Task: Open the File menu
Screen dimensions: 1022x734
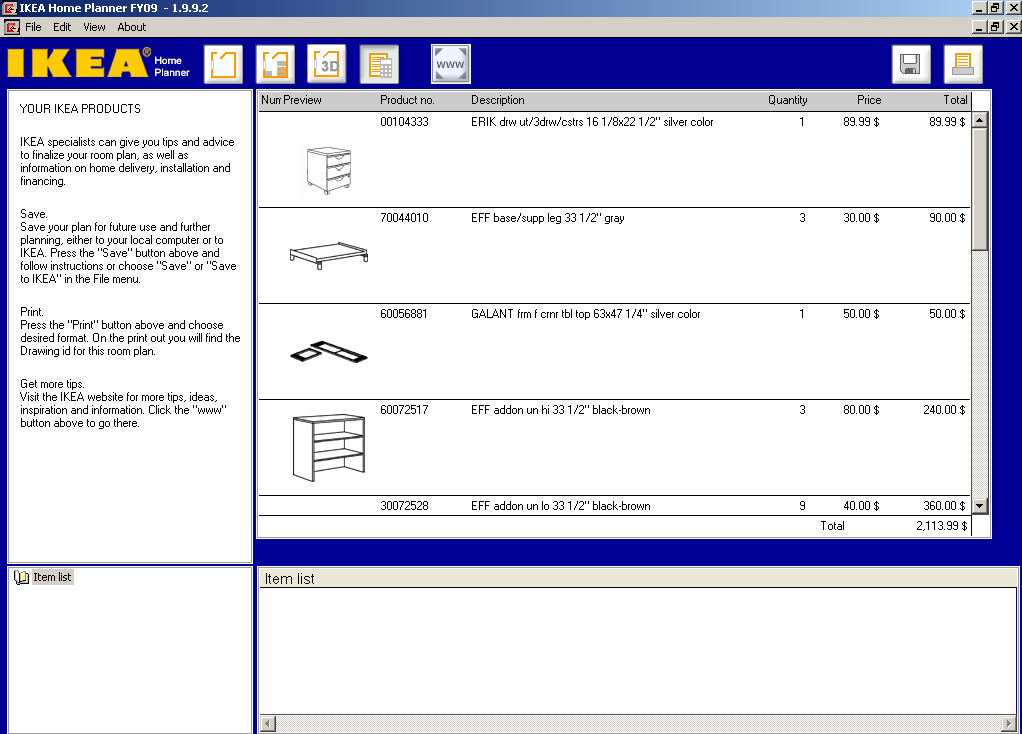Action: pos(33,27)
